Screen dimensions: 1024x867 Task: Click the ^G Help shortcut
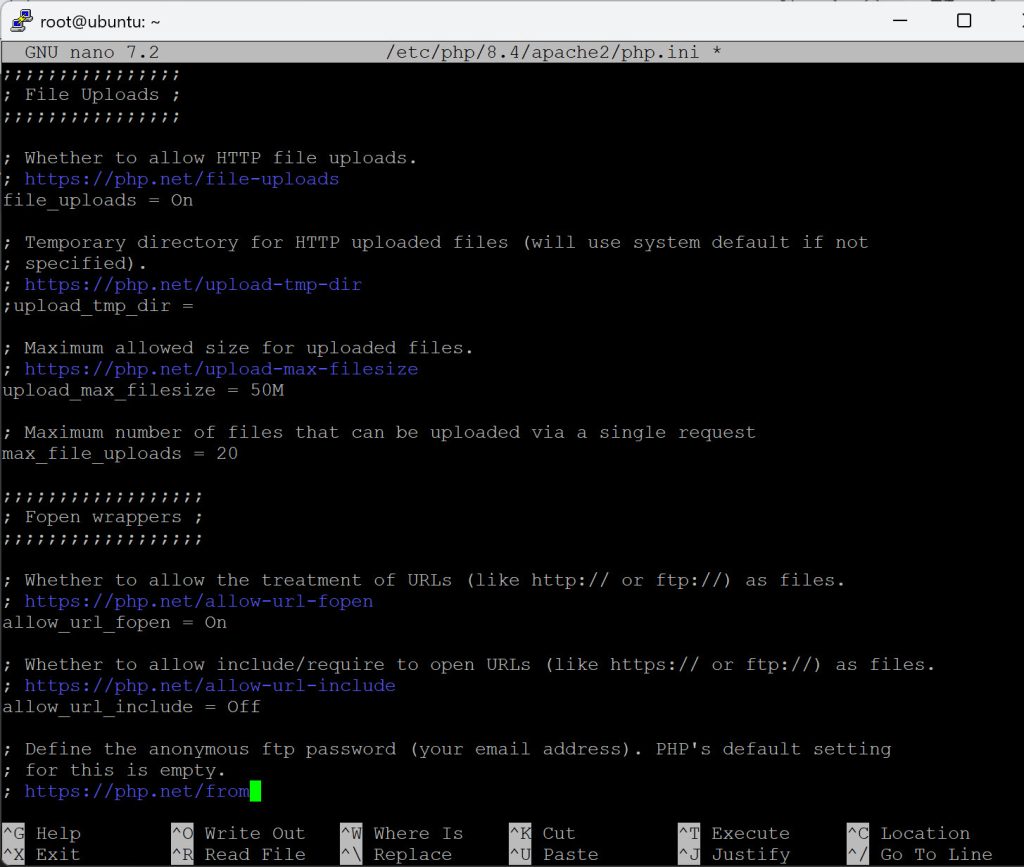tap(42, 833)
